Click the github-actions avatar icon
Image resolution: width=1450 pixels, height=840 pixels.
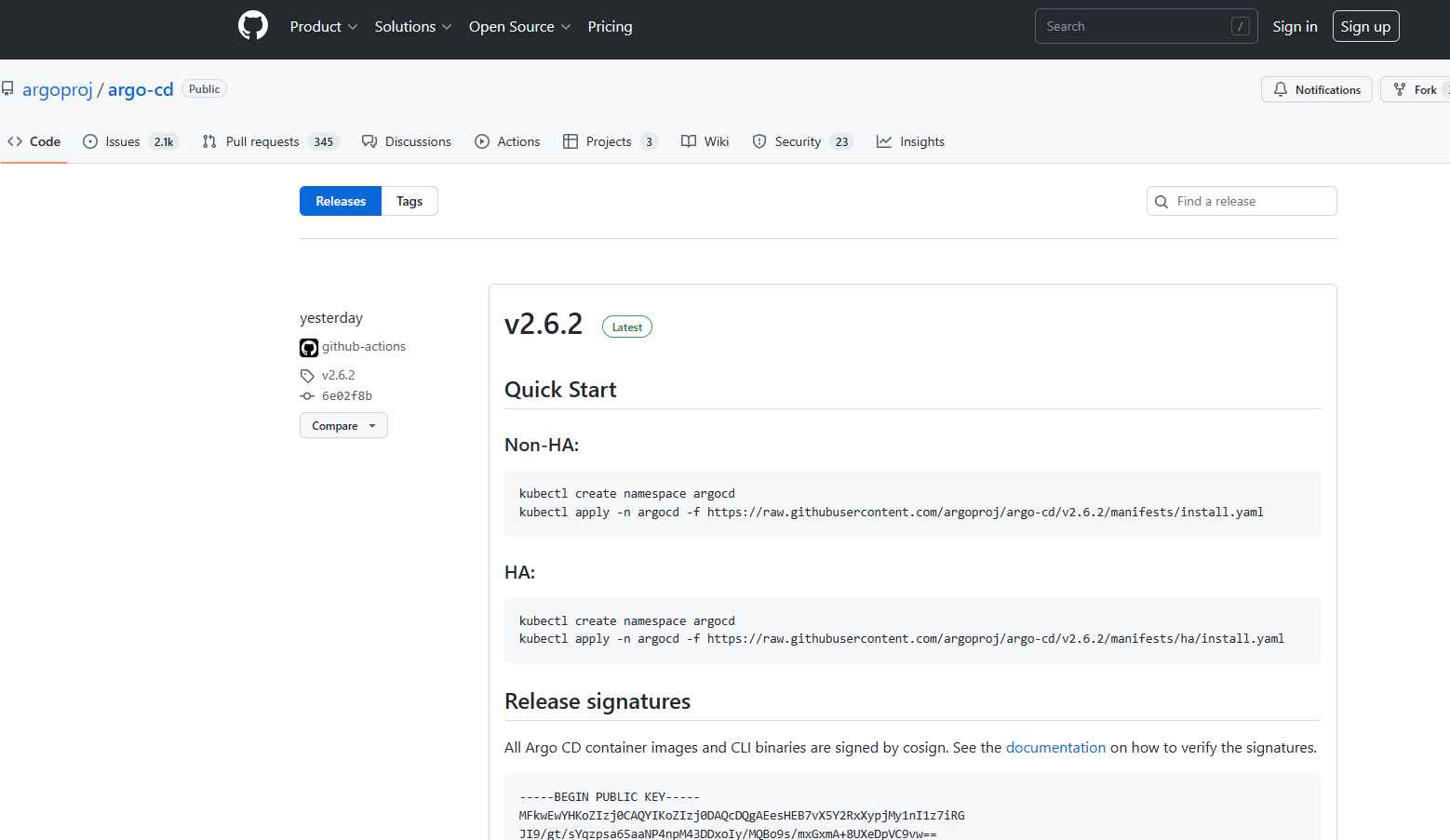309,348
